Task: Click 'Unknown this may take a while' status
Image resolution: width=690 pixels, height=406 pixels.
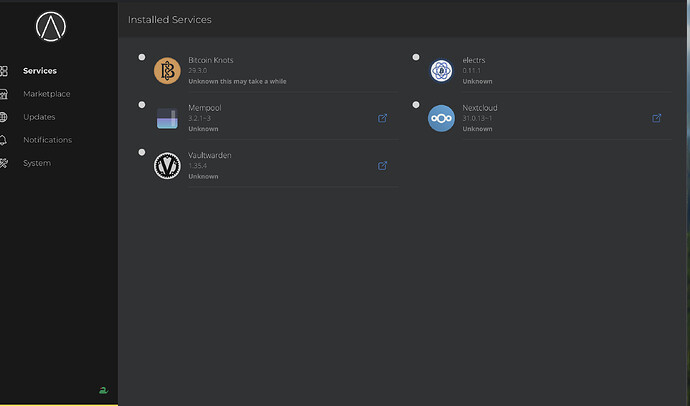Action: (237, 81)
